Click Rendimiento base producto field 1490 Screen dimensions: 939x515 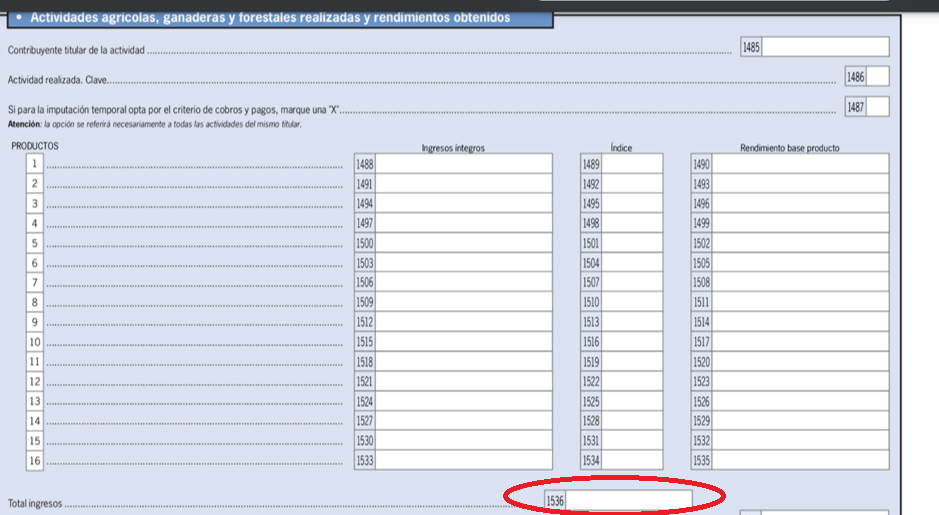tap(800, 163)
